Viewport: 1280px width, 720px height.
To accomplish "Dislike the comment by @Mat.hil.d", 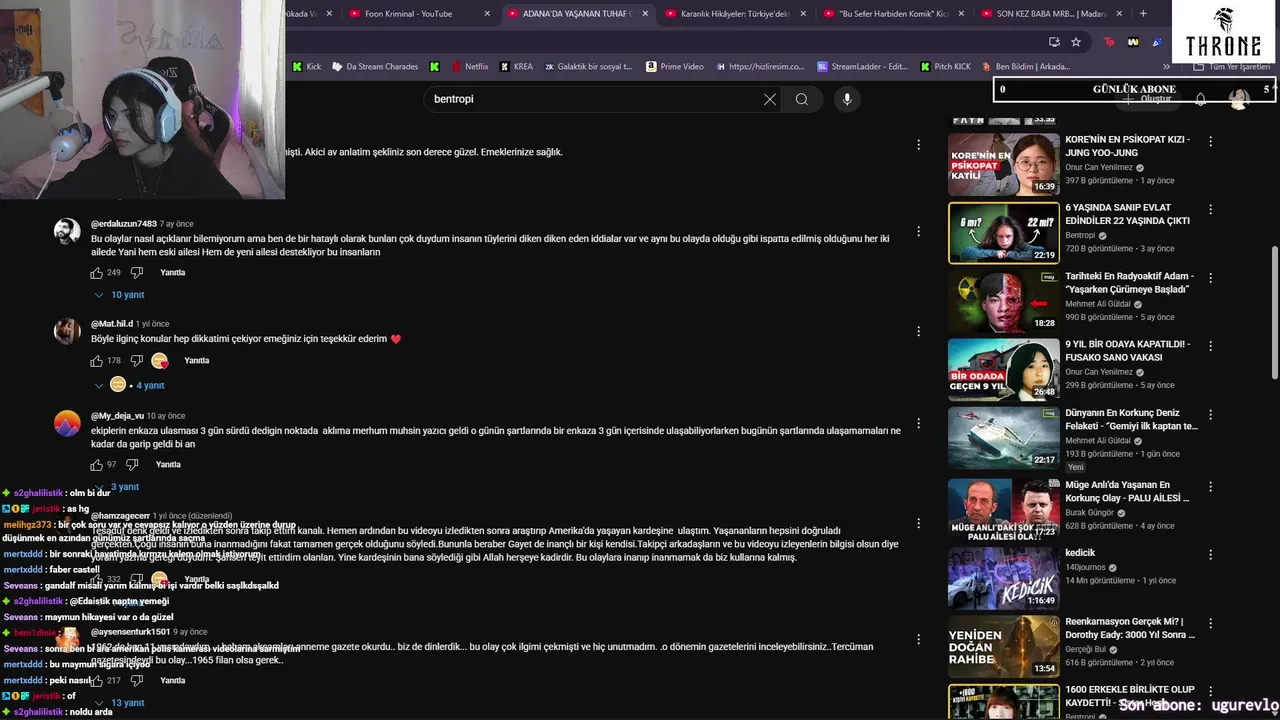I will tap(137, 361).
